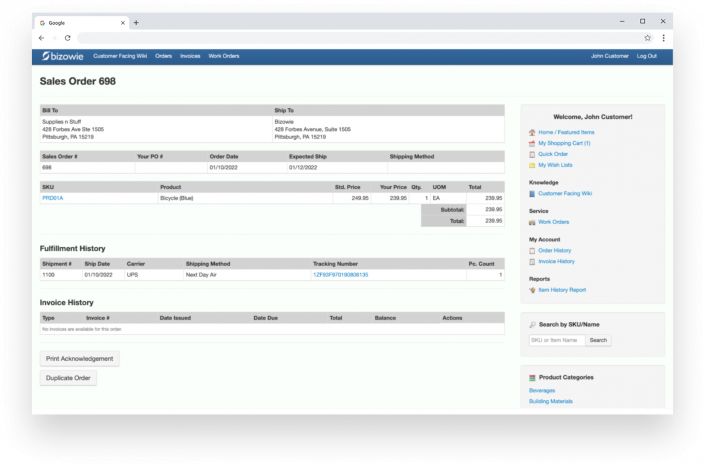The image size is (705, 465).
Task: Click the Work Orders sidebar icon
Action: click(532, 222)
